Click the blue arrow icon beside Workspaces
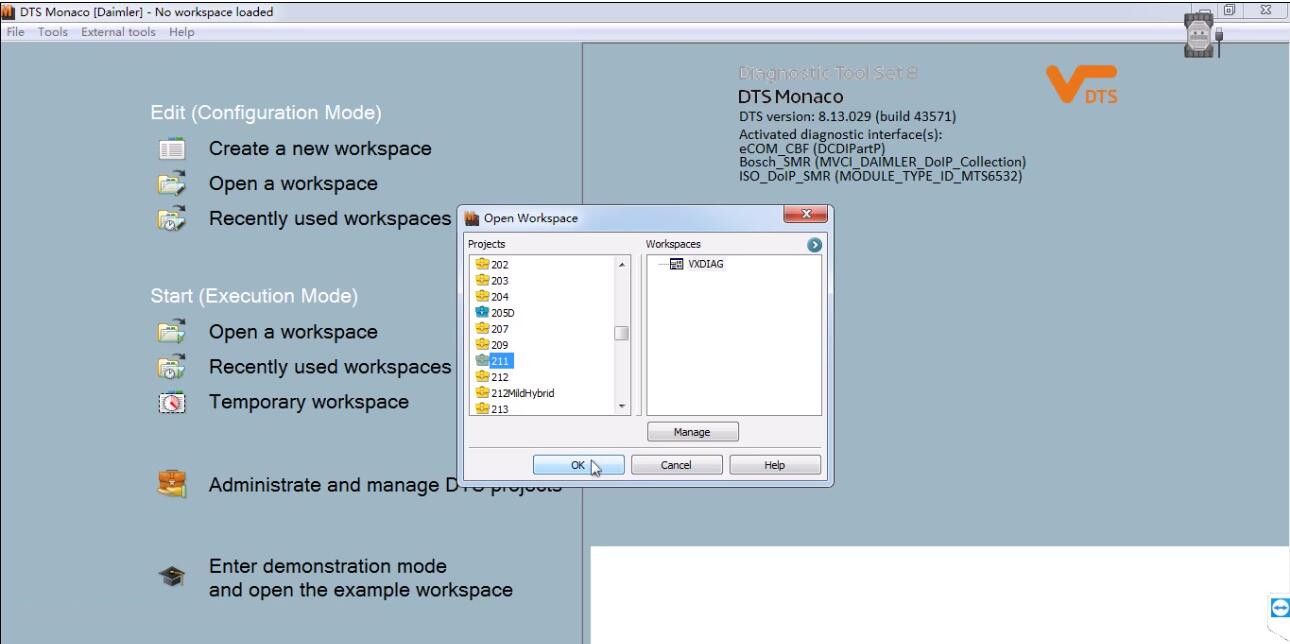This screenshot has height=644, width=1290. 815,244
